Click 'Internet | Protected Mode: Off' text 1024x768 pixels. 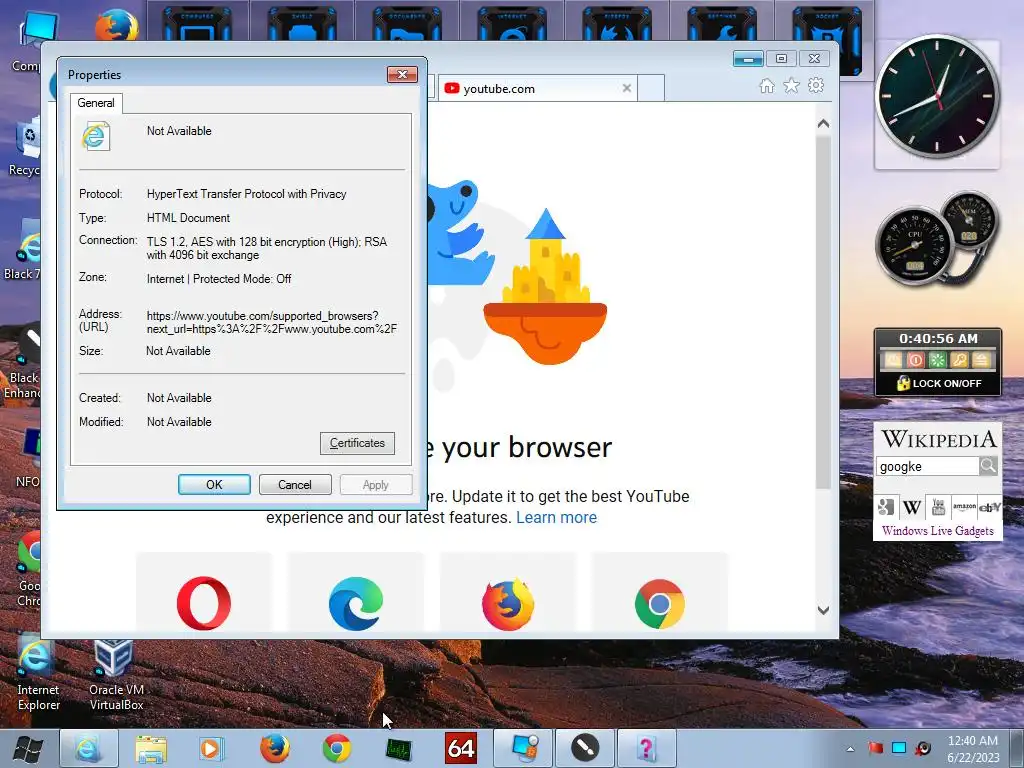point(219,279)
